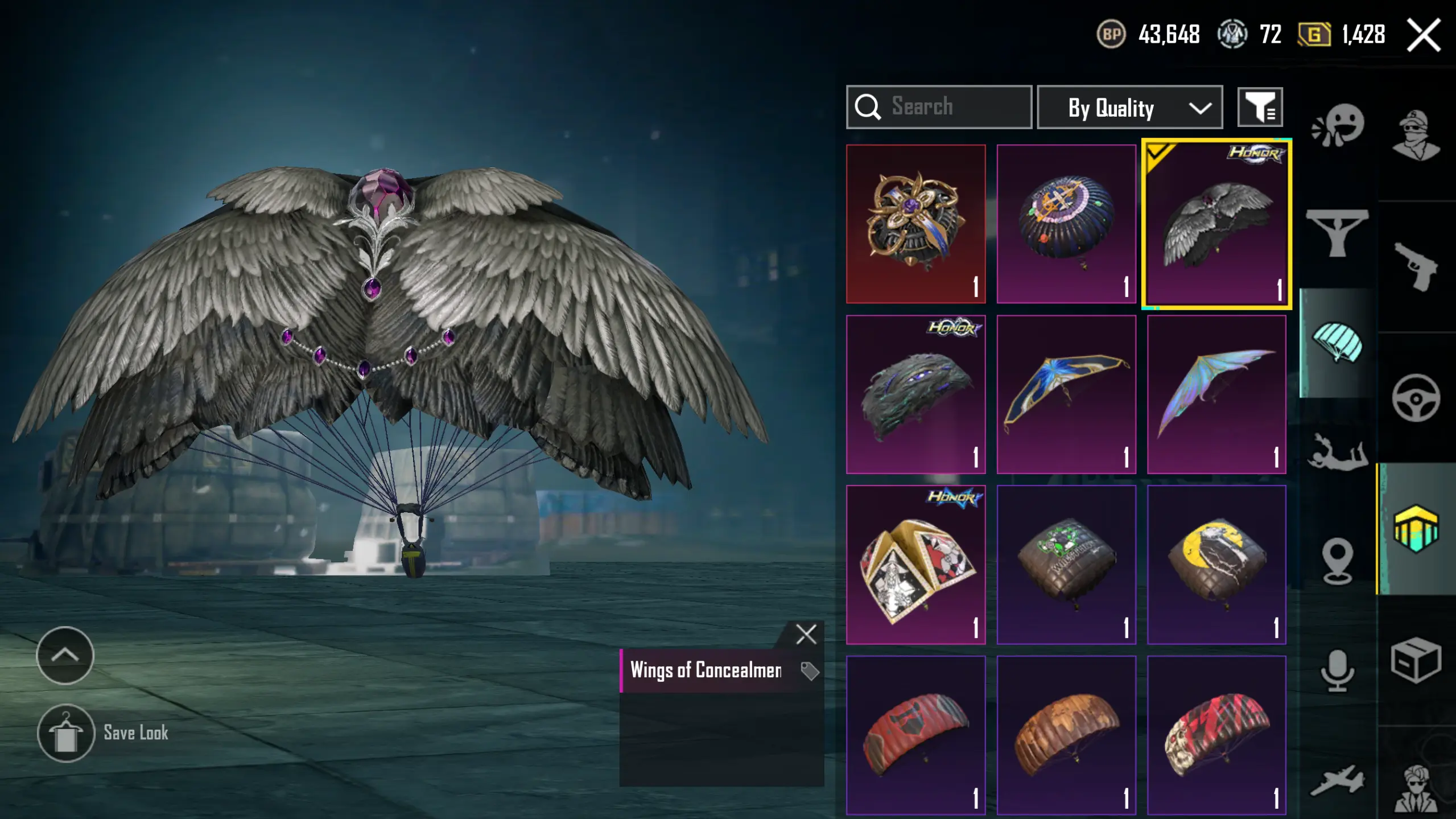
Task: Click the tag icon beside item name
Action: tap(810, 671)
